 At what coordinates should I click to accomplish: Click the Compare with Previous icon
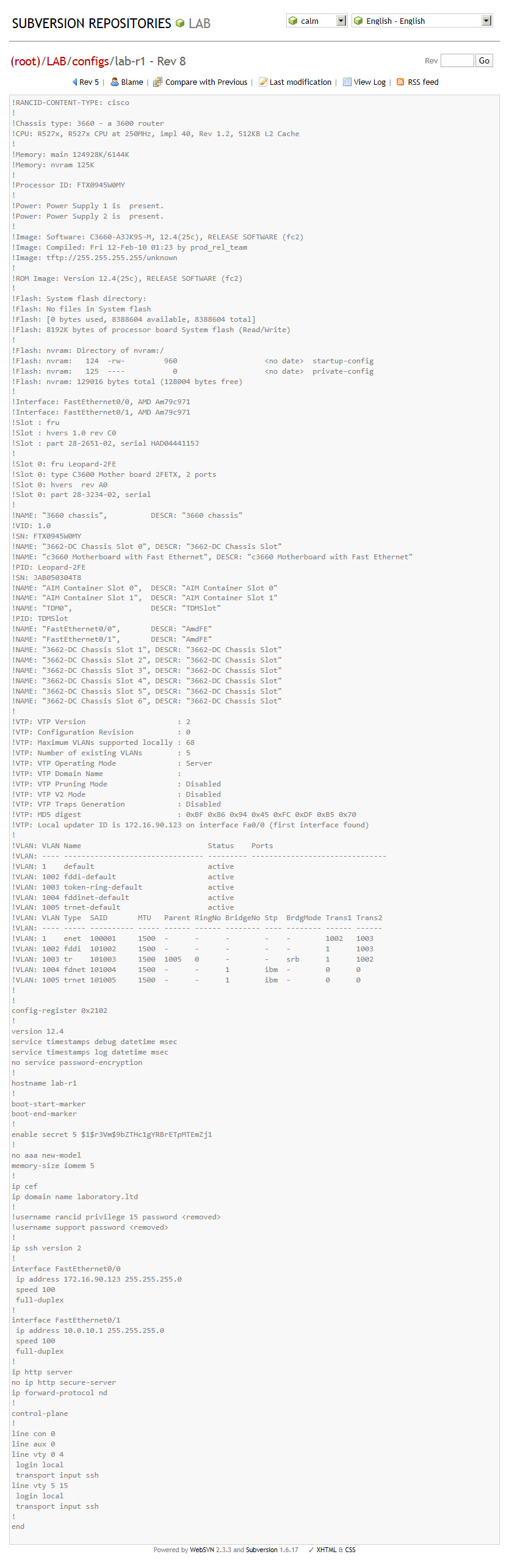pyautogui.click(x=157, y=82)
